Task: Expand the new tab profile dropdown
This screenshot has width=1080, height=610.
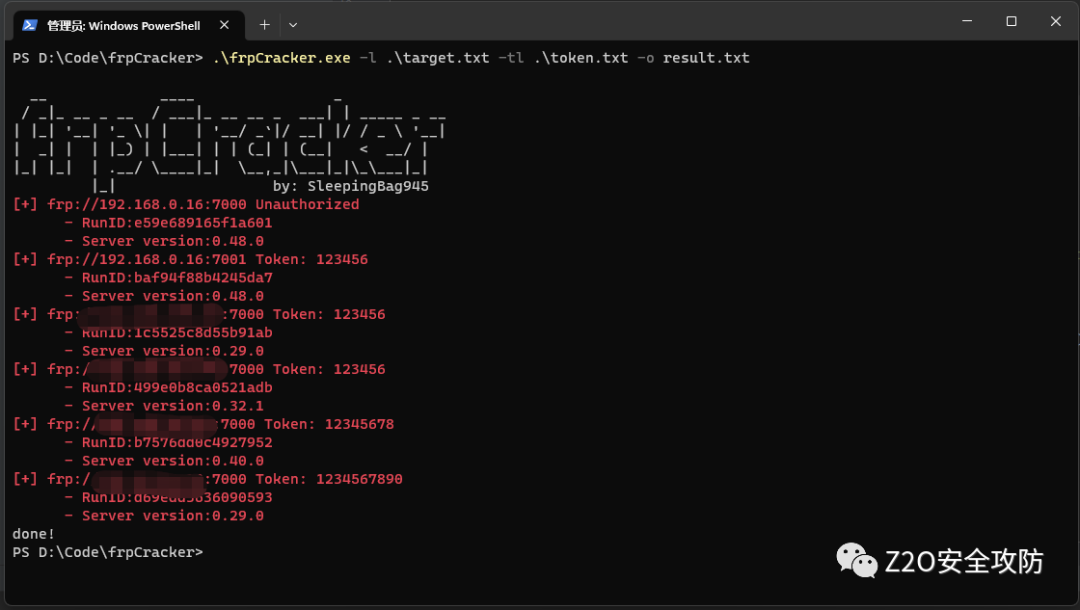Action: pyautogui.click(x=293, y=25)
